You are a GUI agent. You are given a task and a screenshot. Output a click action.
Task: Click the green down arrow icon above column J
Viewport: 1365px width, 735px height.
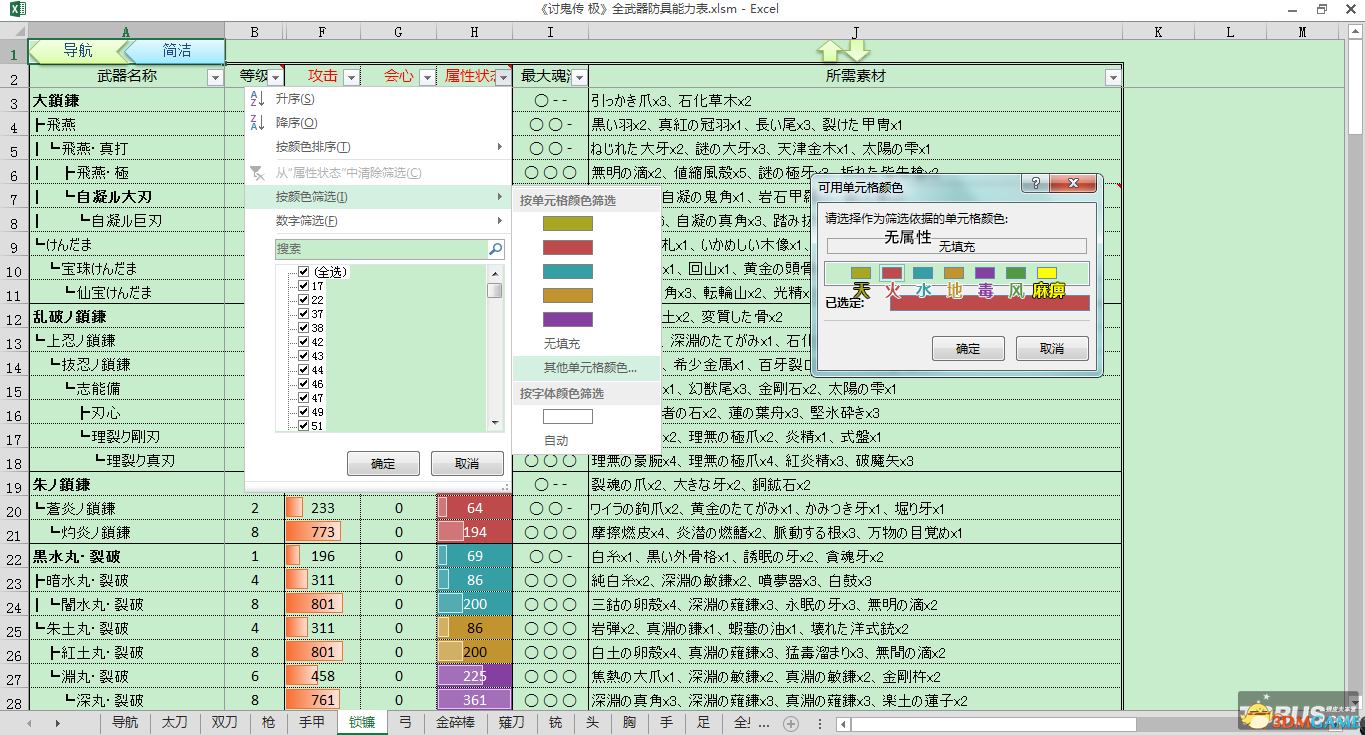point(858,50)
